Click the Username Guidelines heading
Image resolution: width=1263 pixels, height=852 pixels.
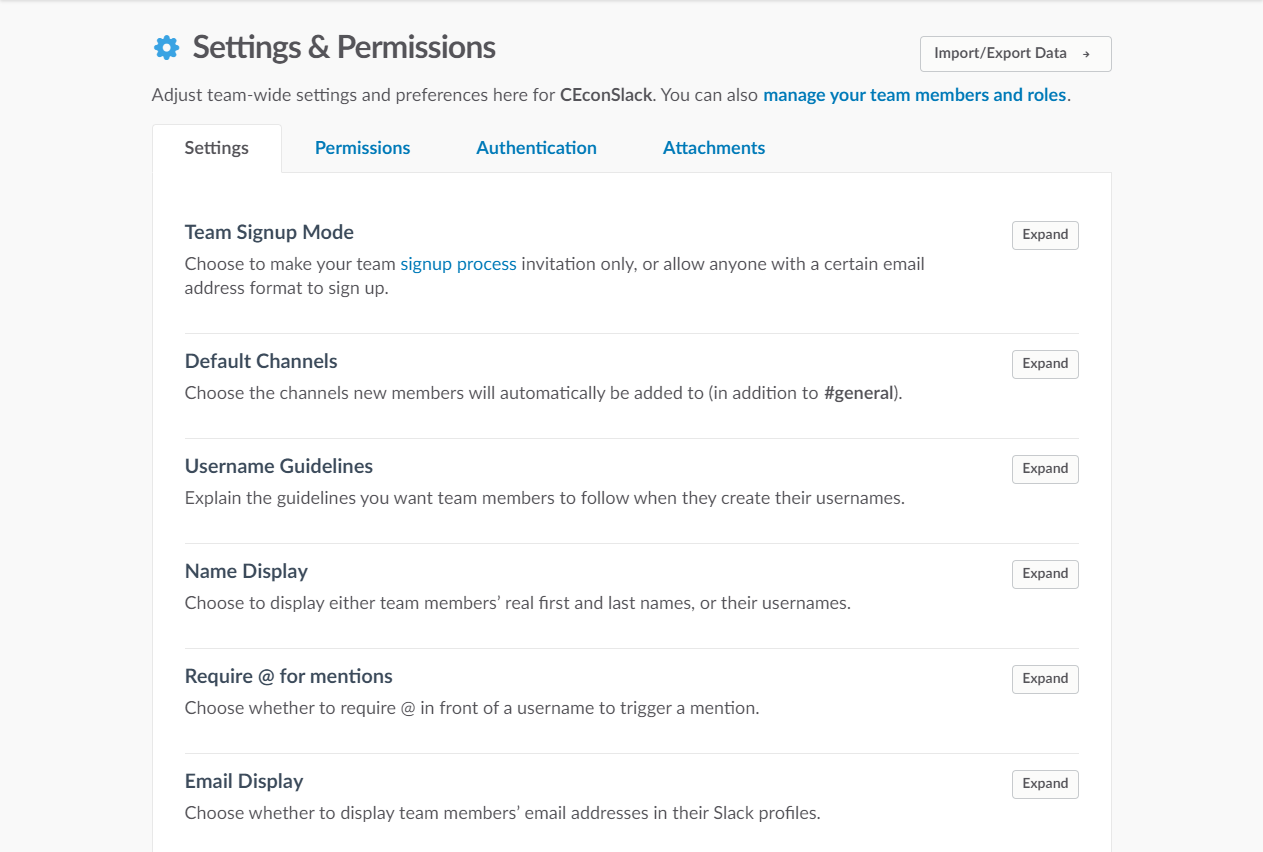(x=278, y=466)
